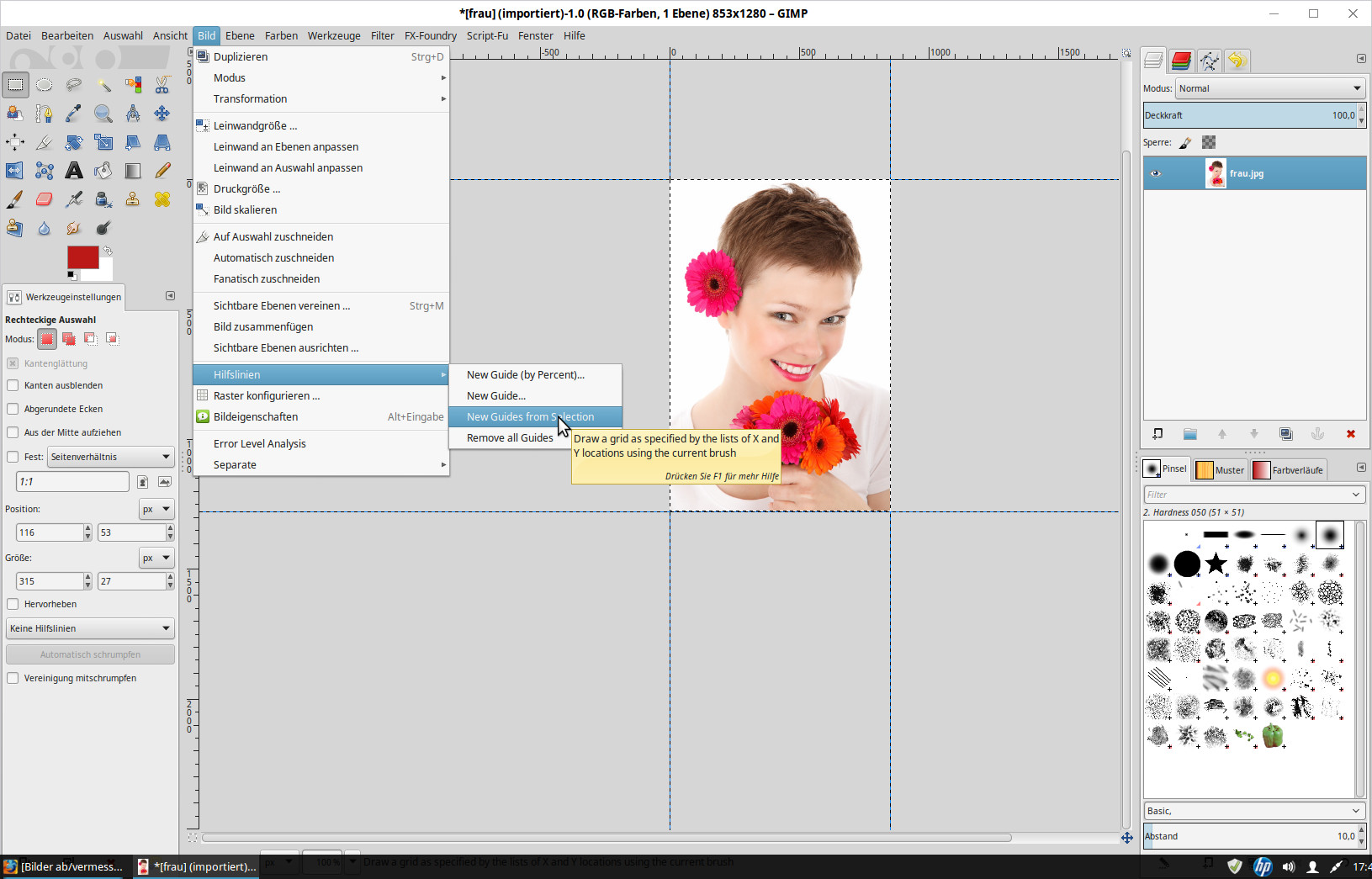Click the red foreground color swatch
Screen dimensions: 1372x879
pyautogui.click(x=82, y=257)
